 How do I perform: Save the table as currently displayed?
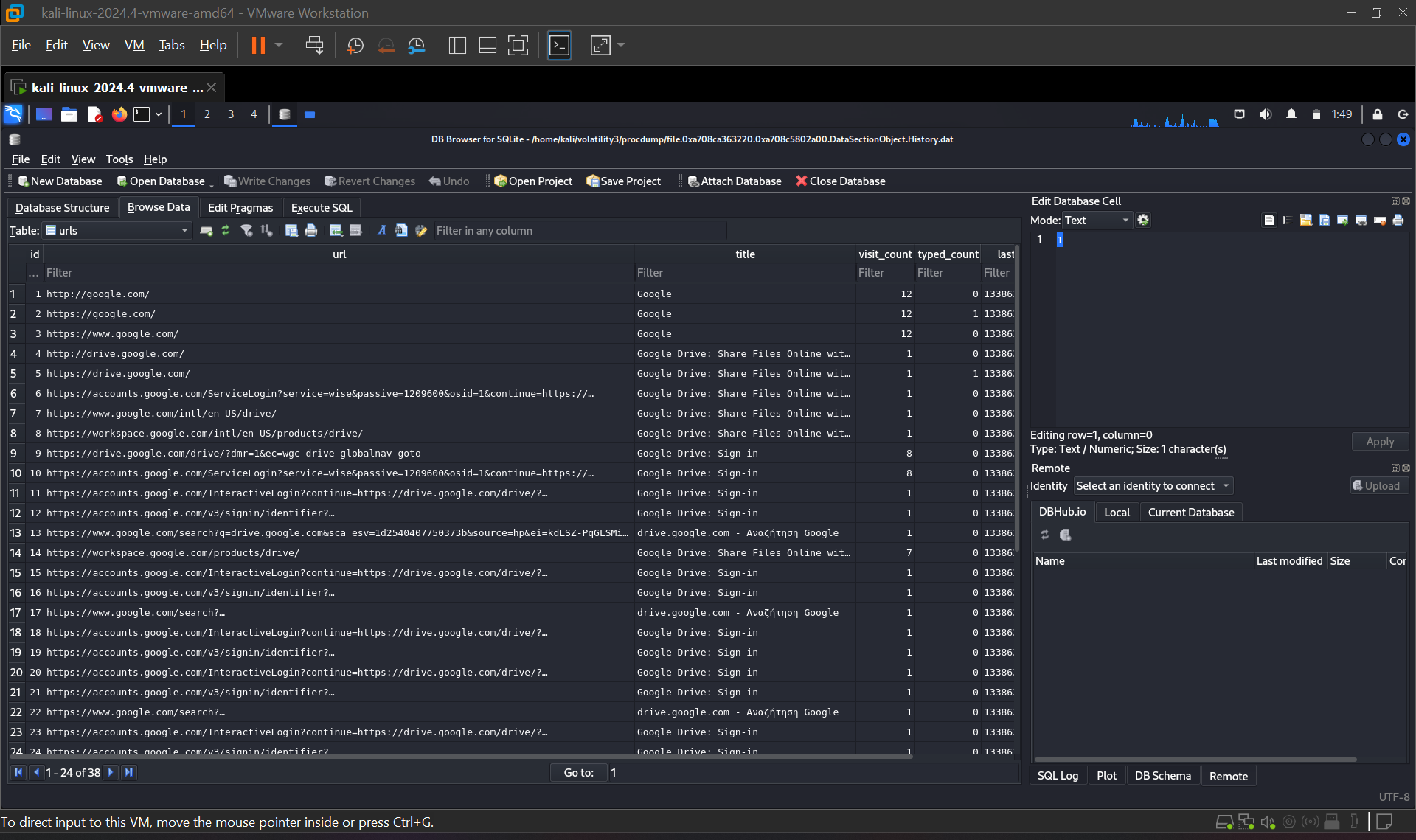click(291, 231)
